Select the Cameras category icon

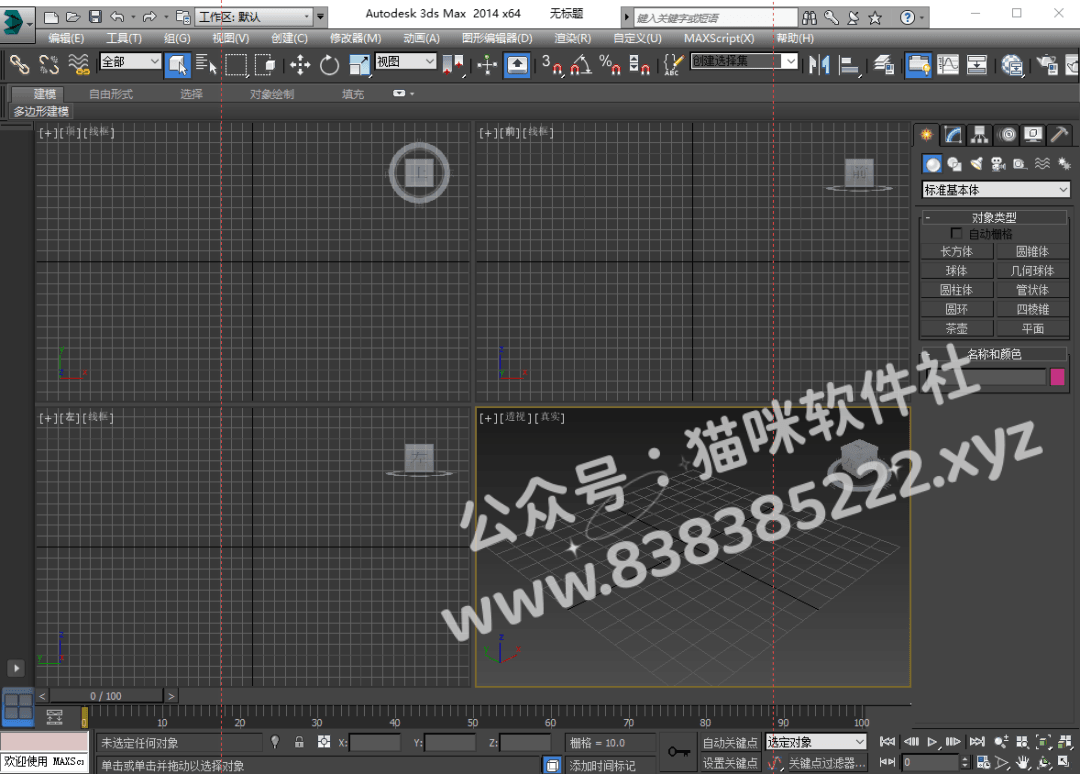(998, 164)
